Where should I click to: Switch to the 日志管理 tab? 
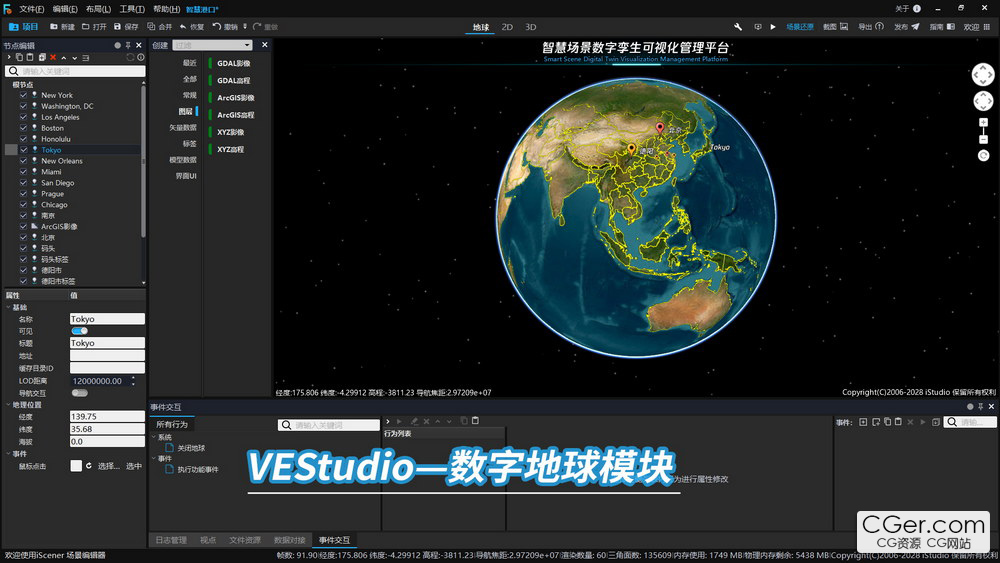click(171, 540)
